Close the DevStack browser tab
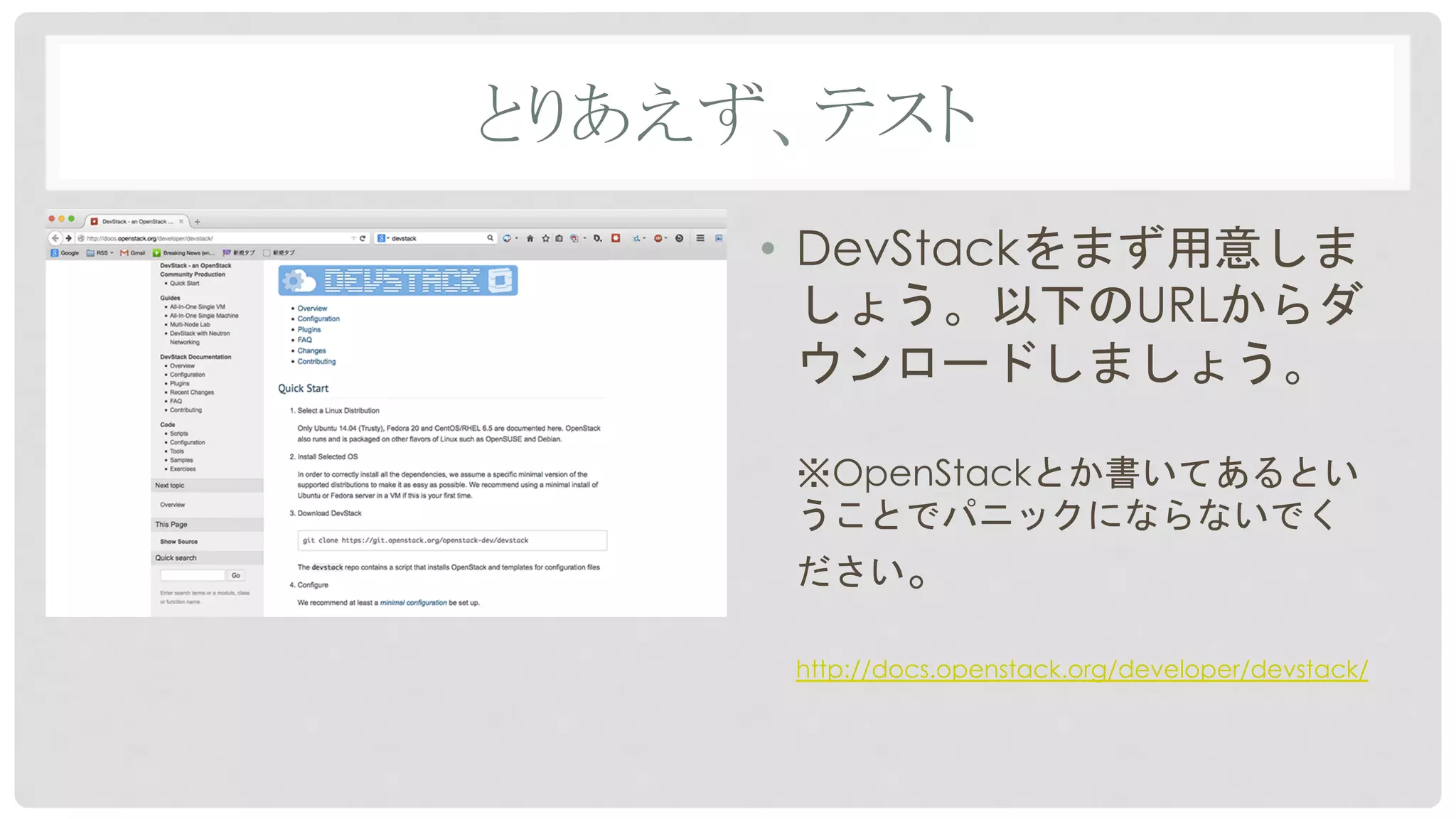The height and width of the screenshot is (819, 1456). point(181,221)
